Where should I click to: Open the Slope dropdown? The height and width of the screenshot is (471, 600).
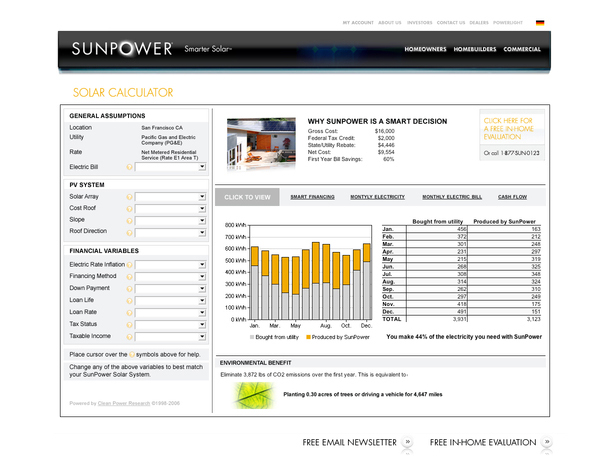(x=170, y=221)
